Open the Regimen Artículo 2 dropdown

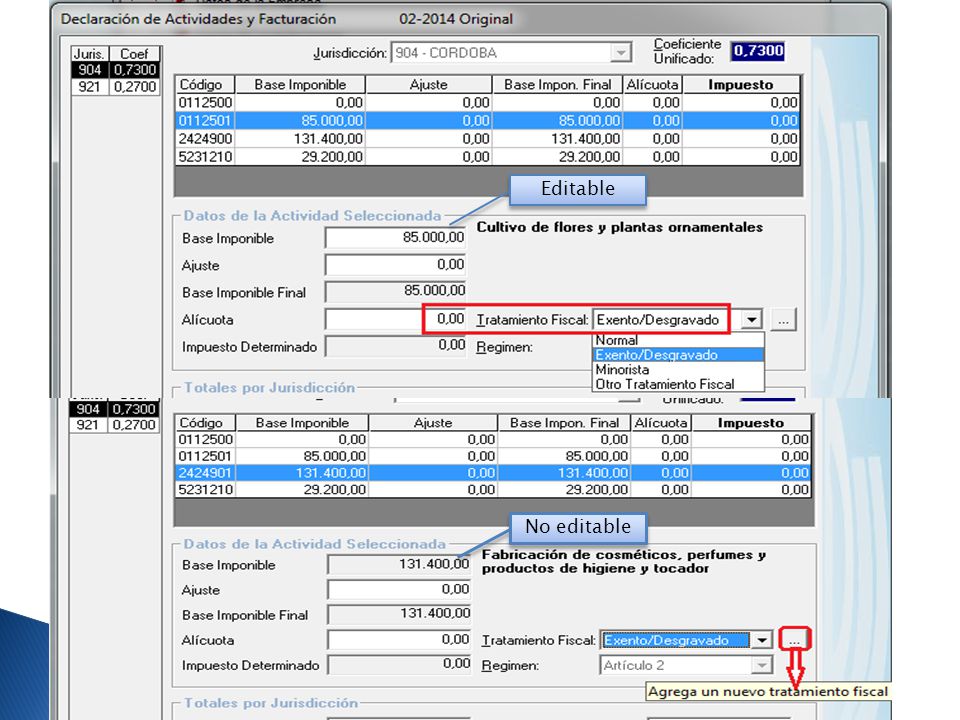[x=761, y=666]
